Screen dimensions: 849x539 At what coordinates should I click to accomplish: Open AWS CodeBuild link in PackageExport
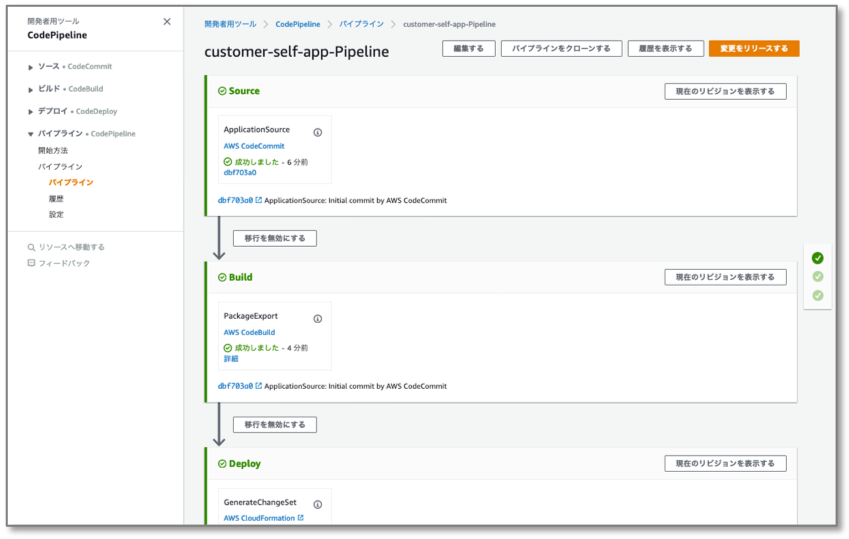[x=249, y=332]
